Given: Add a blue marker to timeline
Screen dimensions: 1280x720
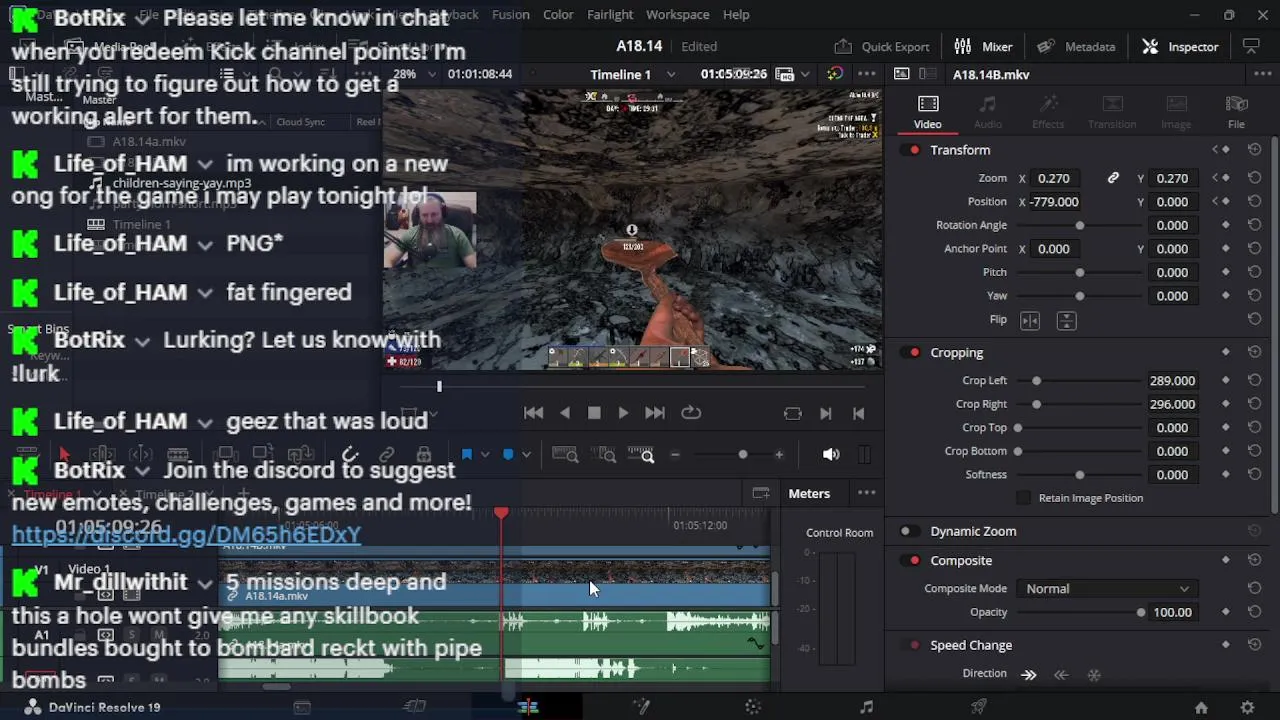Looking at the screenshot, I should [508, 455].
